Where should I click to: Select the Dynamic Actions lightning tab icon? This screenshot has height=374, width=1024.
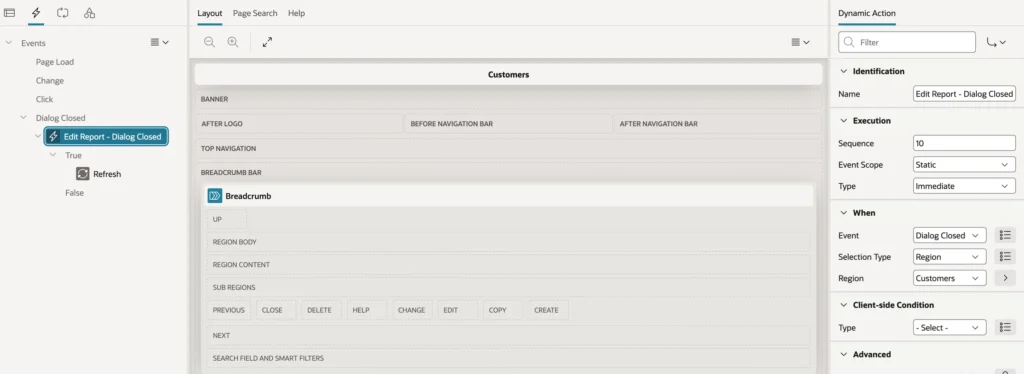click(36, 12)
